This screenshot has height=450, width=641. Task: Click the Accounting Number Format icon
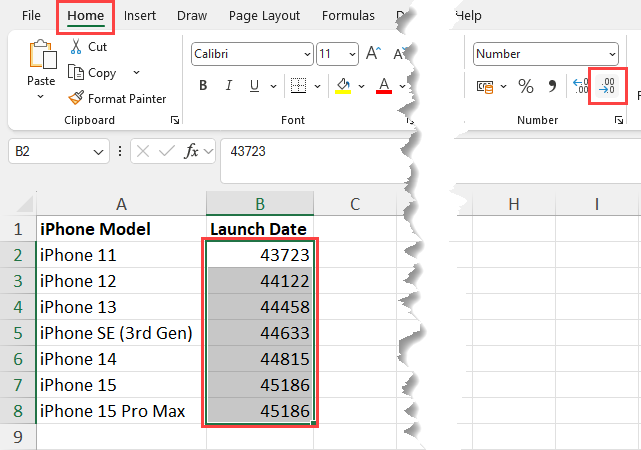[485, 86]
